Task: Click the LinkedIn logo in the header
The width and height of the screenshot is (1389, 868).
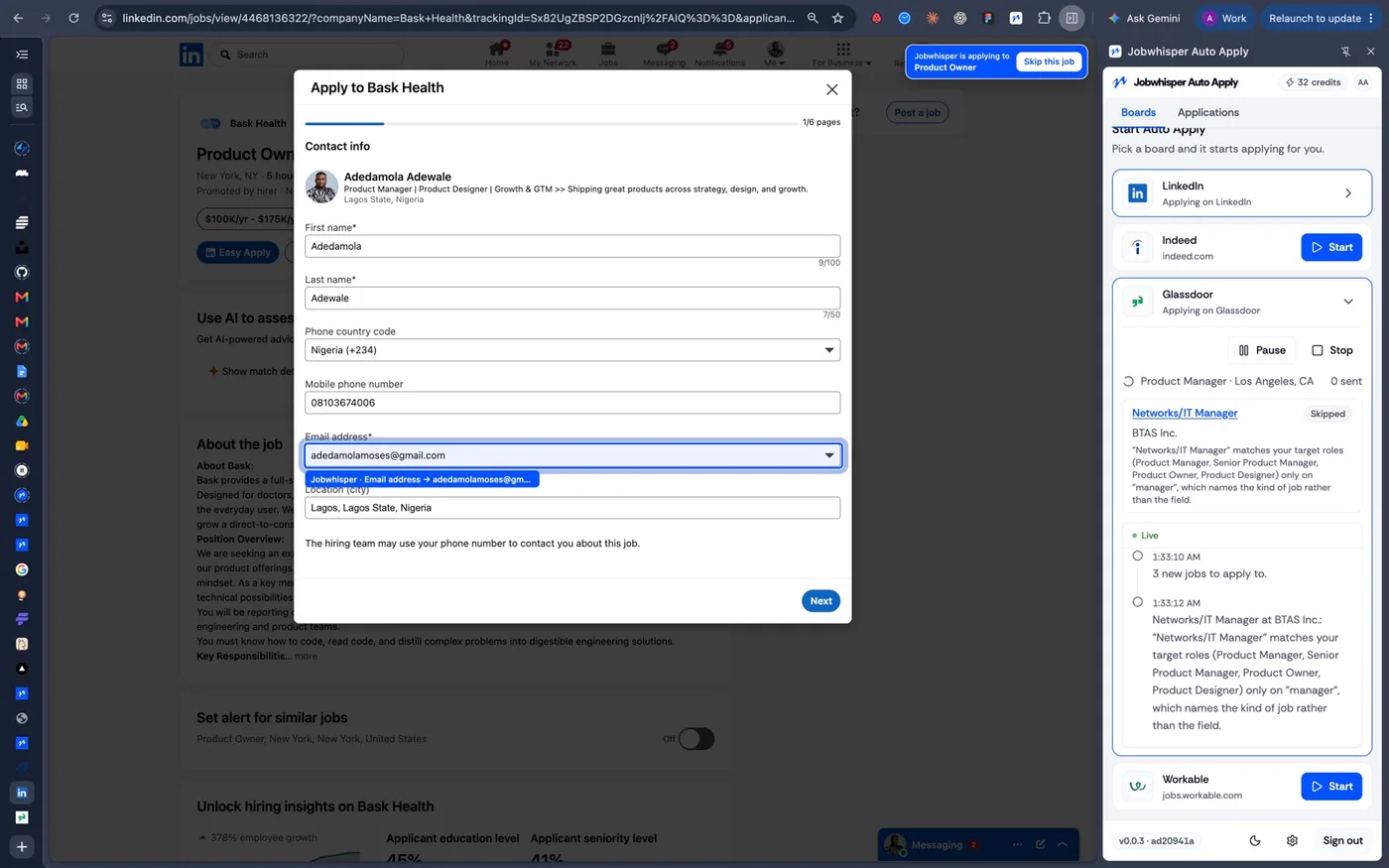Action: click(191, 55)
